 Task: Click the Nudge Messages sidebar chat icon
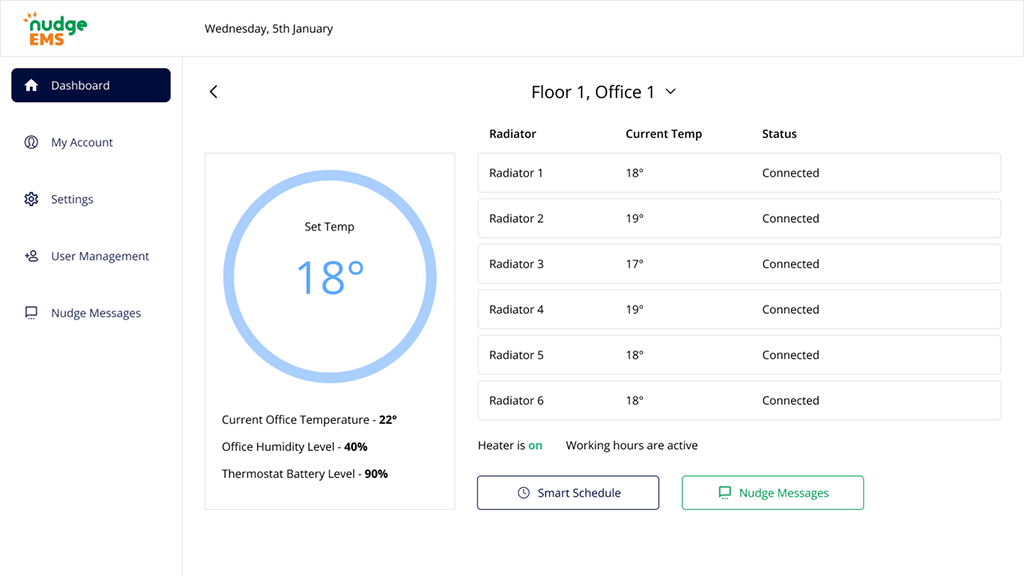point(31,314)
